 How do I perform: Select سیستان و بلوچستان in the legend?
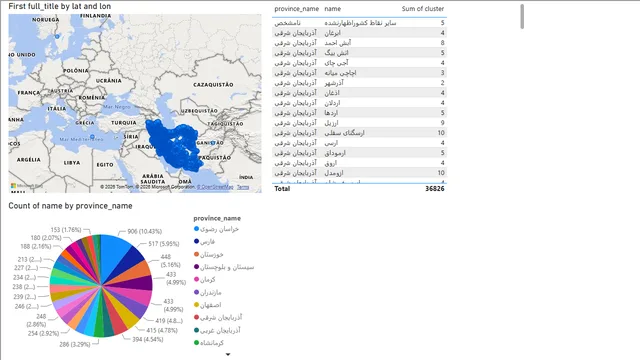tap(224, 267)
